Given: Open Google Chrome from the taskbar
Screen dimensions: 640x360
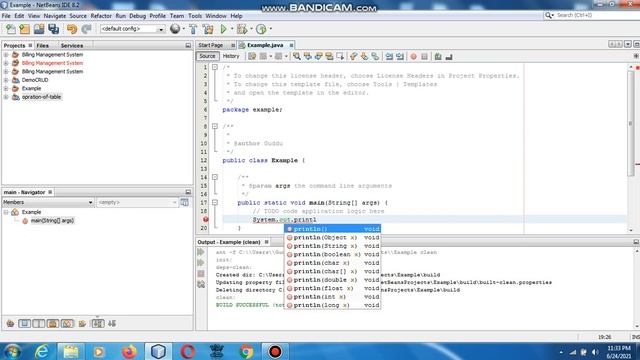Looking at the screenshot, I should click(x=246, y=351).
